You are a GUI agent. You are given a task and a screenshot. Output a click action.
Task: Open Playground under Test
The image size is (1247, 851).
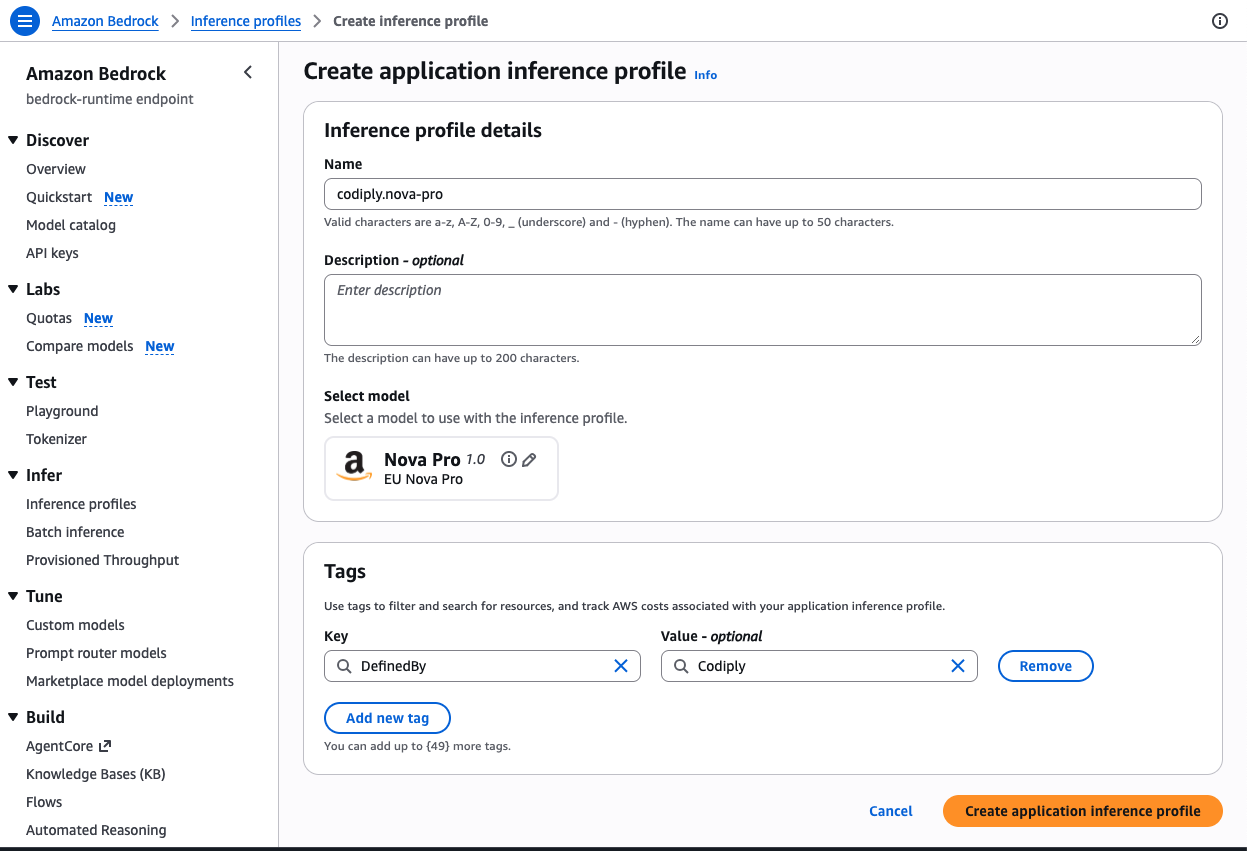(x=62, y=411)
